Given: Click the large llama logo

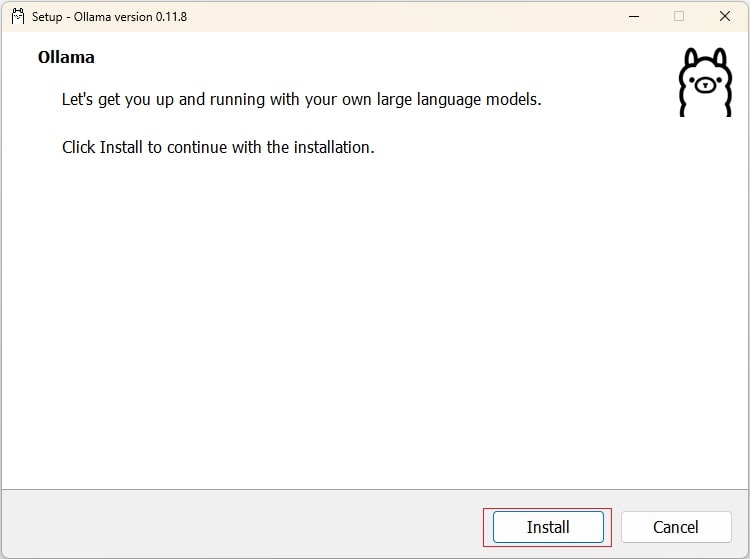Looking at the screenshot, I should (705, 83).
